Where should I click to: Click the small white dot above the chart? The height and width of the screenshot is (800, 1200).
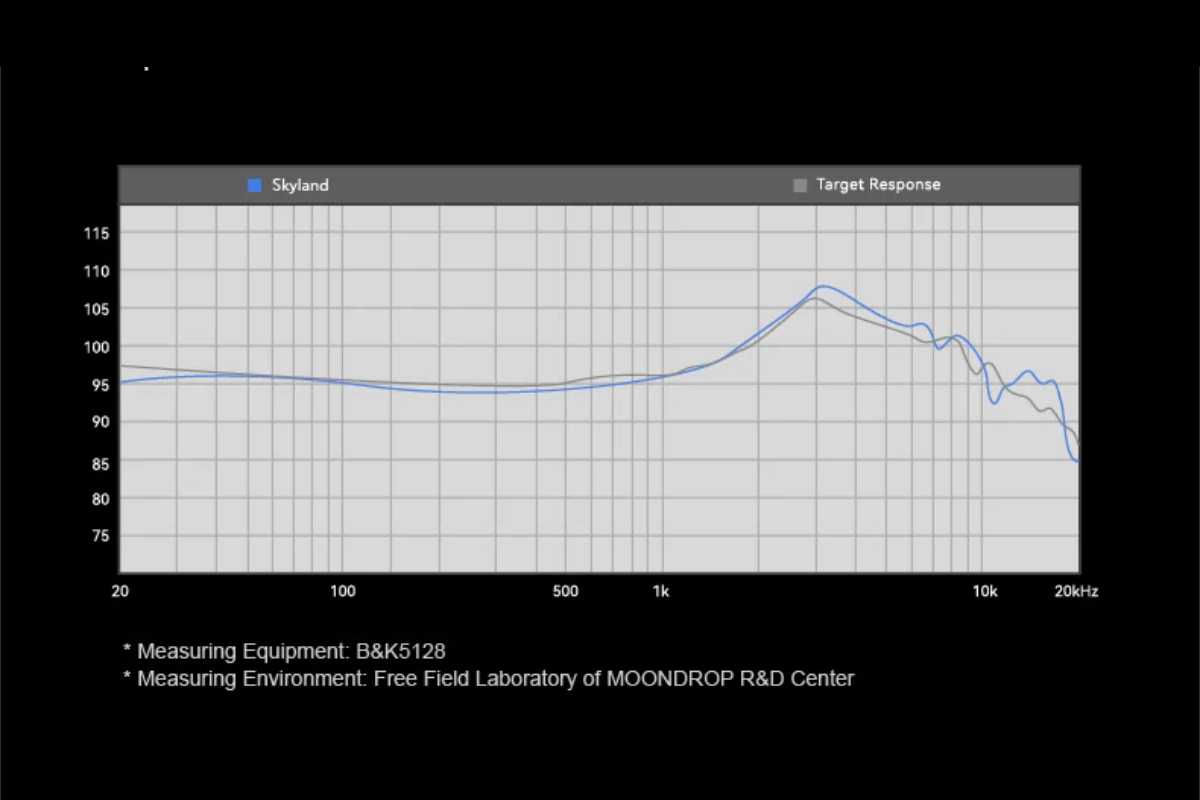click(x=147, y=68)
